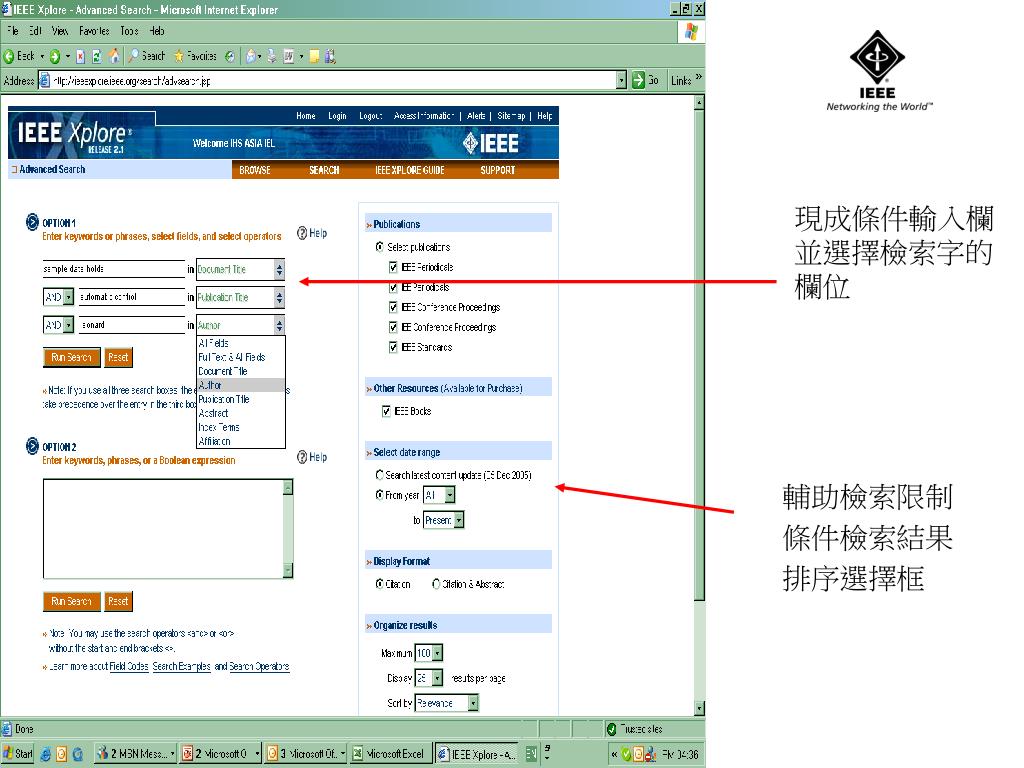Click the page vertical scrollbar thumb
The image size is (1024, 768).
tap(699, 356)
